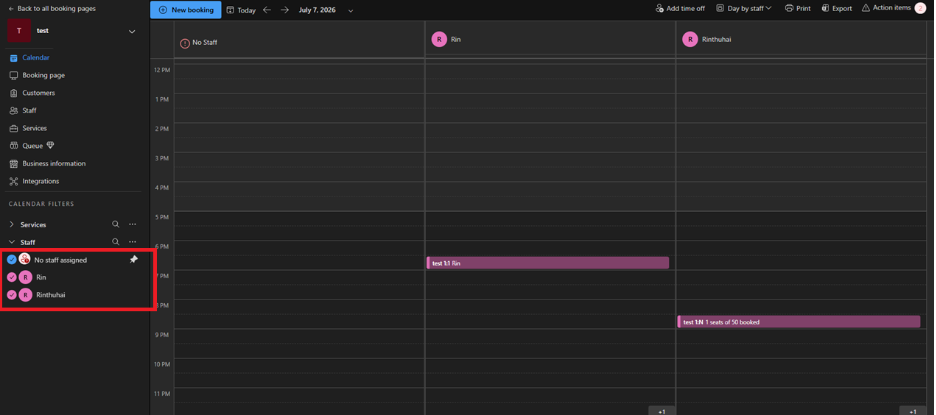Pin the No staff assigned filter
The image size is (936, 415).
pyautogui.click(x=134, y=260)
